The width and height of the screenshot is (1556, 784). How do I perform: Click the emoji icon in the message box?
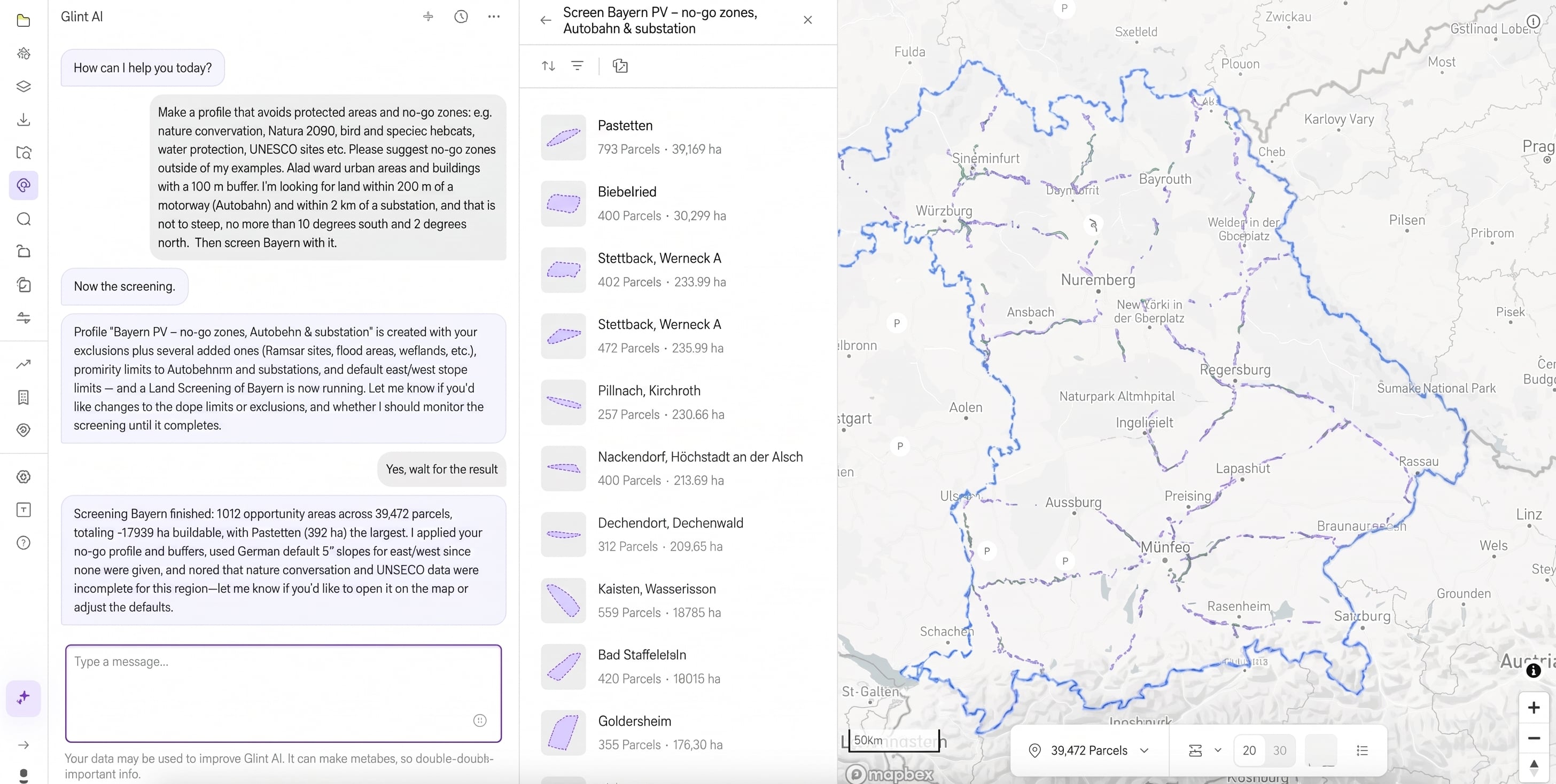pyautogui.click(x=480, y=720)
